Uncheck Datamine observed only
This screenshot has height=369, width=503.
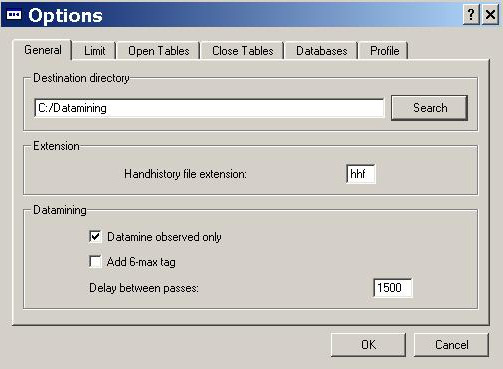pyautogui.click(x=95, y=237)
